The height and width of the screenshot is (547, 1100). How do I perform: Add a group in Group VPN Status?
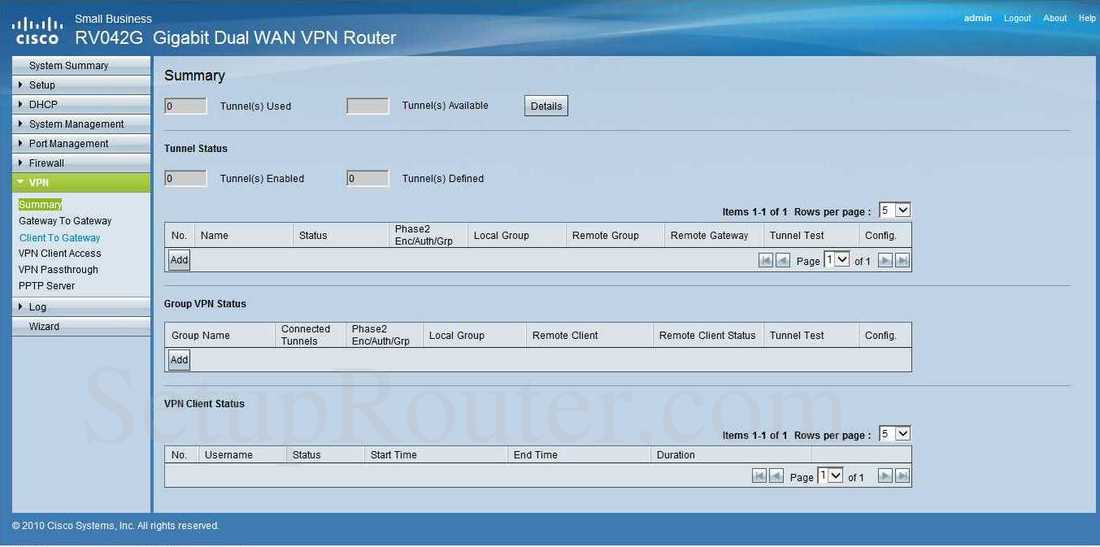click(179, 360)
